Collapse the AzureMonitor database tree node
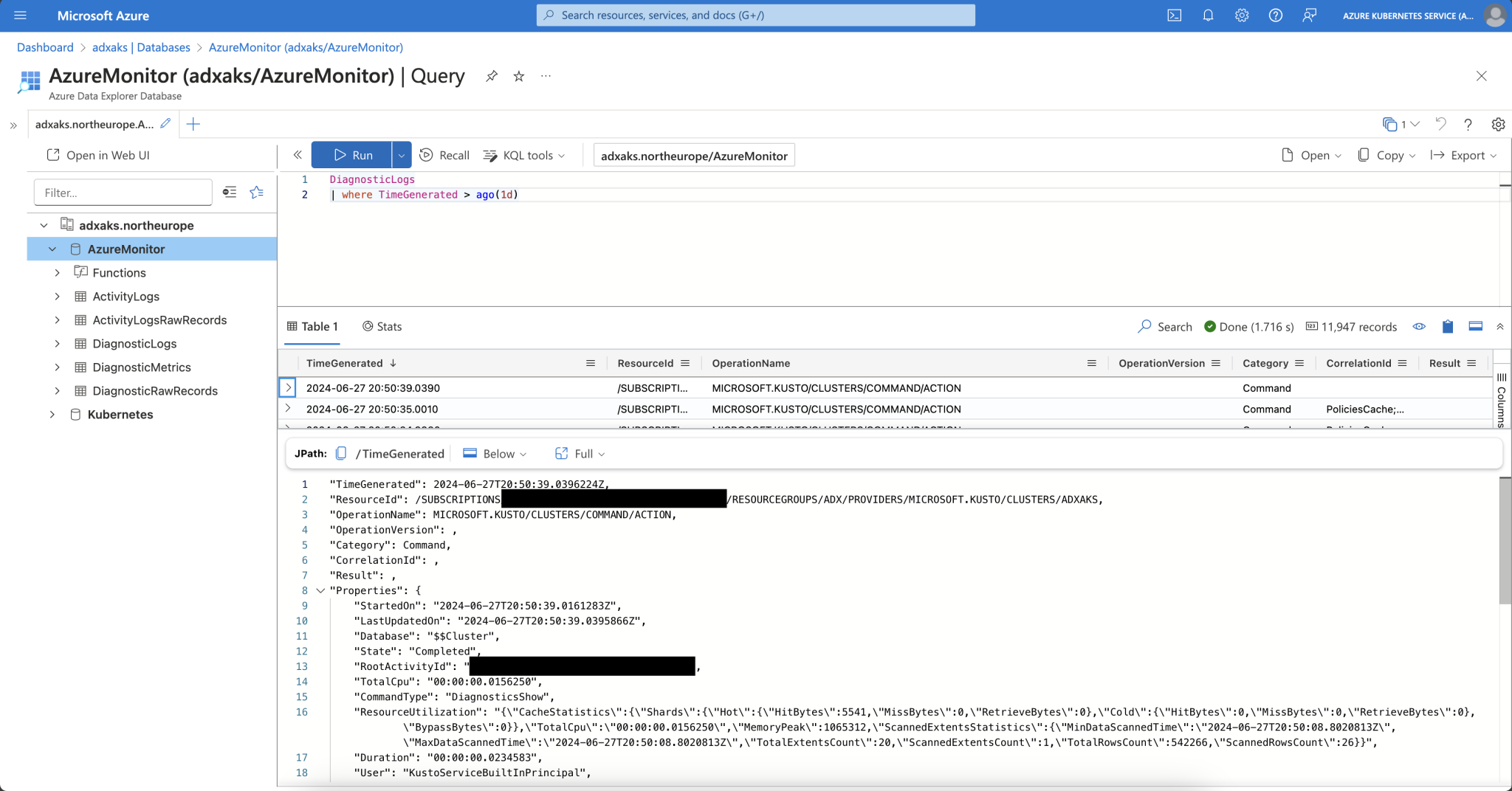1512x791 pixels. click(52, 249)
